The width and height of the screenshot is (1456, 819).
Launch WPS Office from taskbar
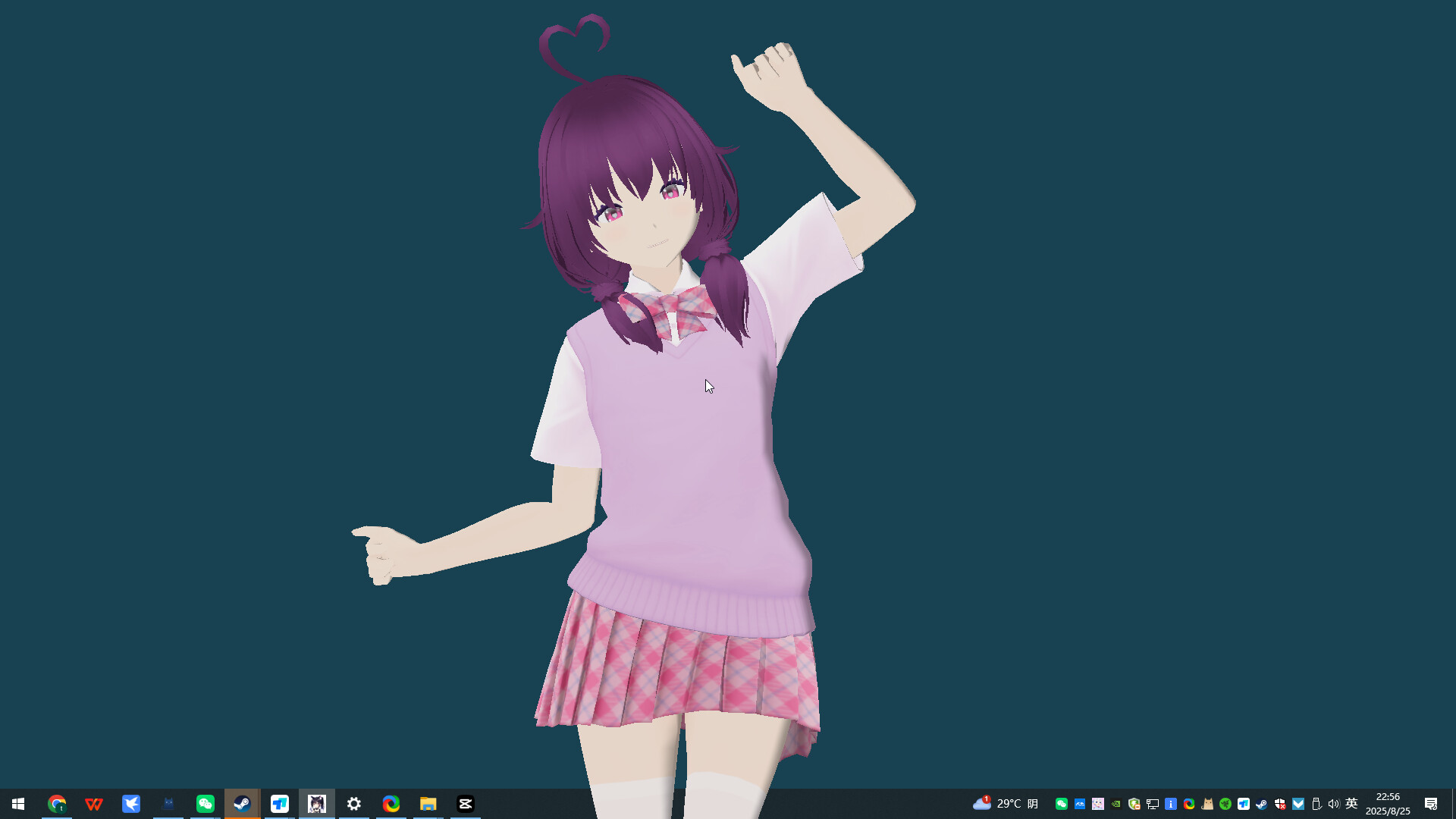[x=94, y=804]
